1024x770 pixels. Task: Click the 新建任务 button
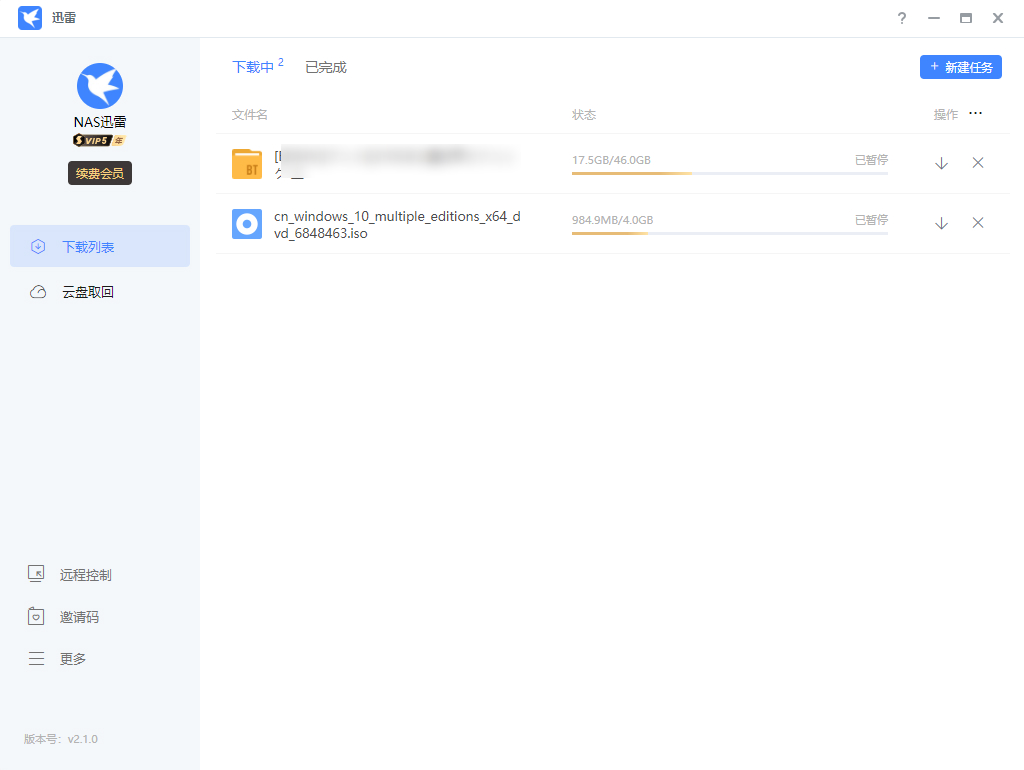tap(960, 67)
